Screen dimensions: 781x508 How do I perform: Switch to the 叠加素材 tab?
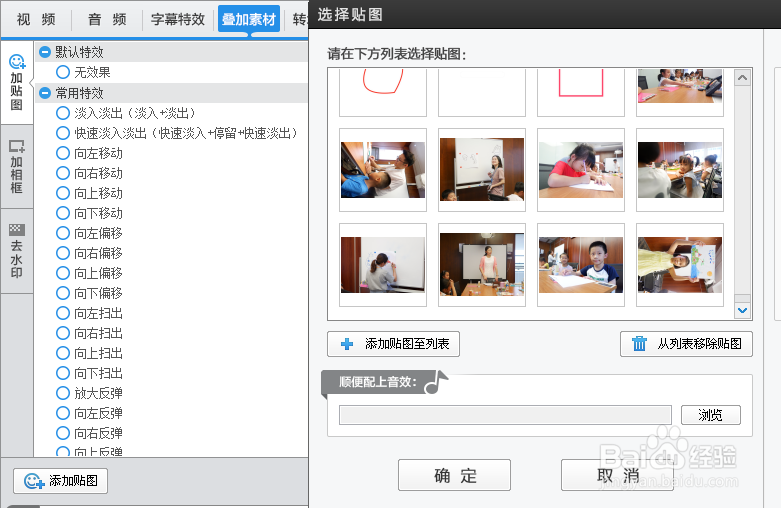tap(249, 19)
